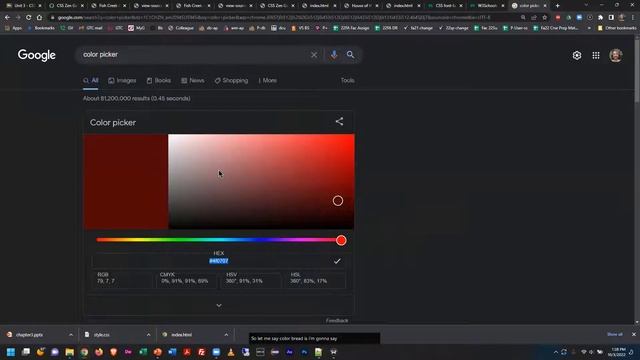Open the tab search dropdown
Image resolution: width=640 pixels, height=360 pixels.
tap(586, 6)
